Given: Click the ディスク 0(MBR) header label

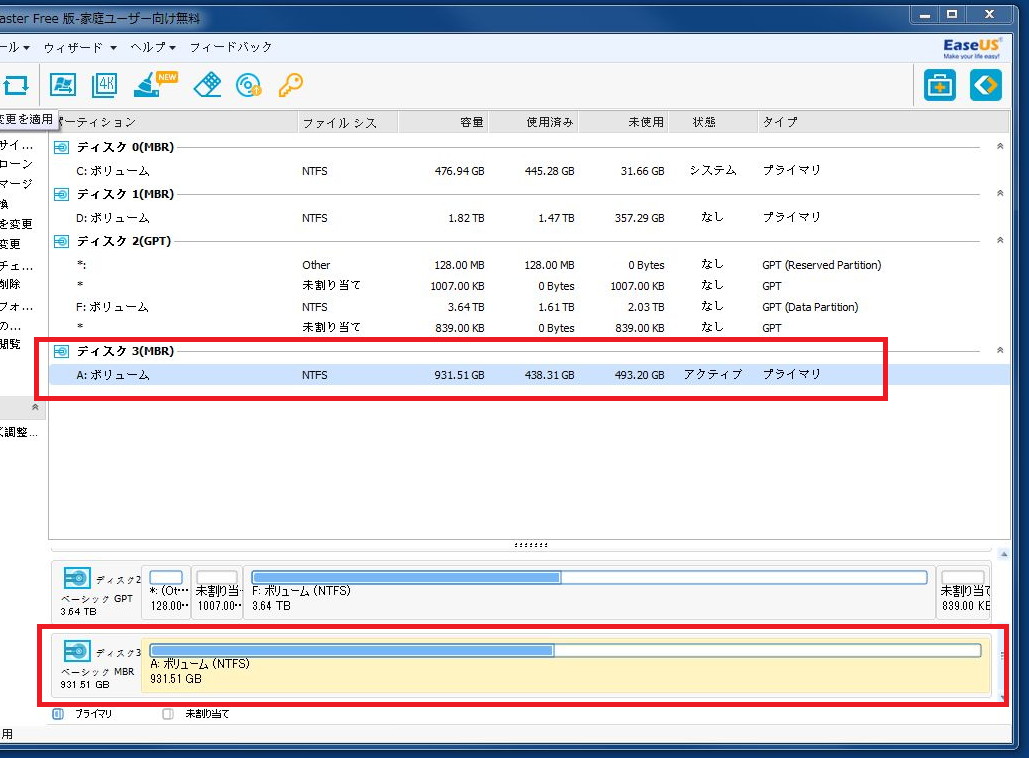Looking at the screenshot, I should (125, 148).
